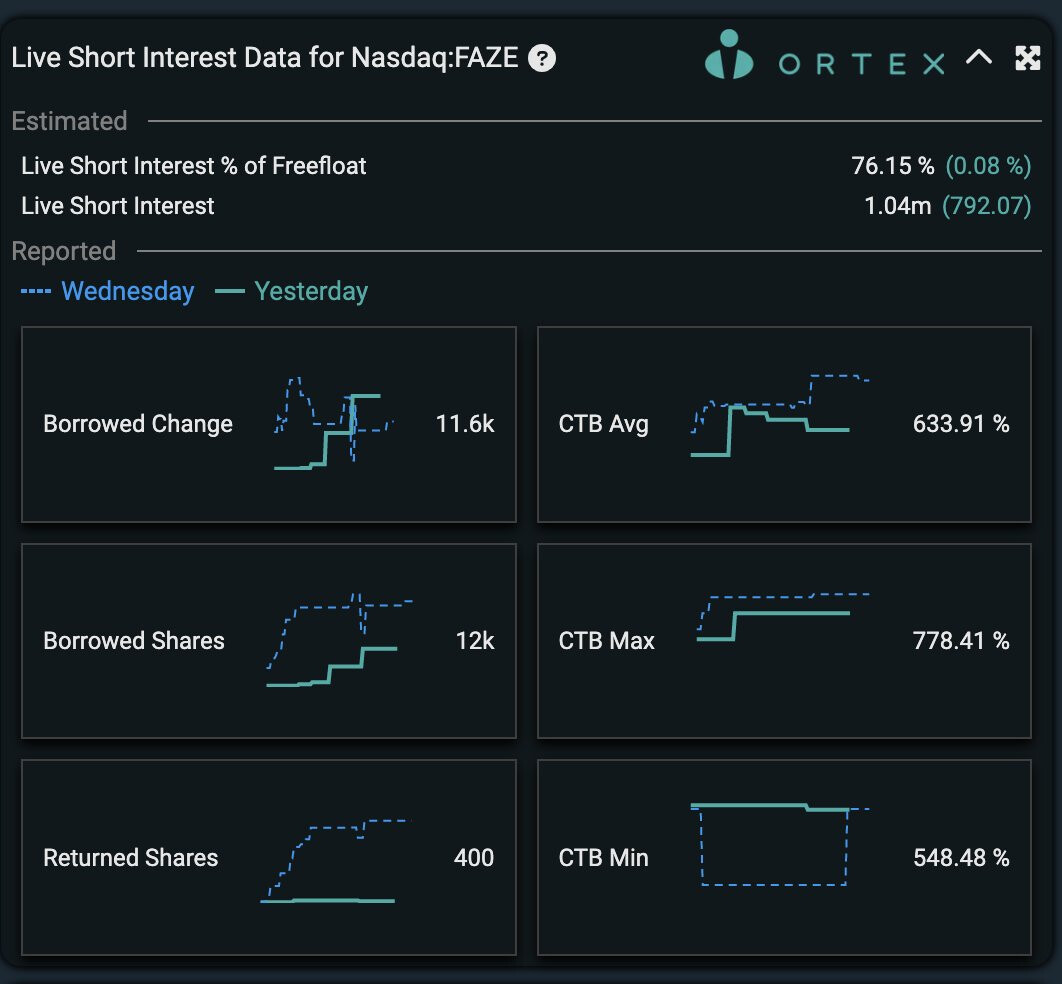The image size is (1062, 984).
Task: Select the Borrowed Shares label
Action: click(134, 641)
